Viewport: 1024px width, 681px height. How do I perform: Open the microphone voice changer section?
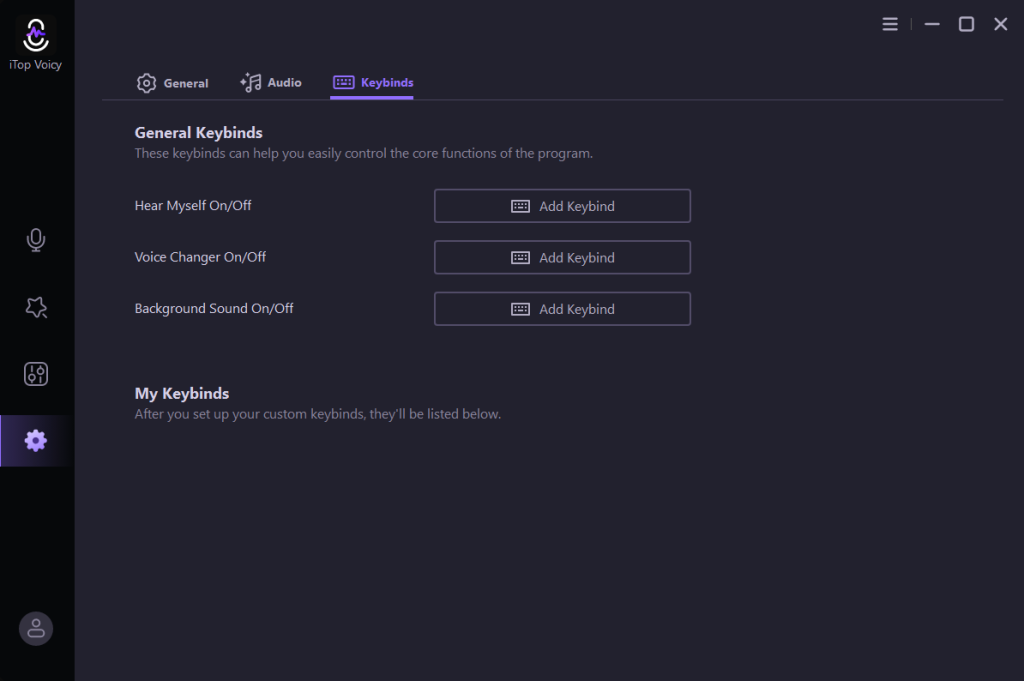tap(36, 240)
